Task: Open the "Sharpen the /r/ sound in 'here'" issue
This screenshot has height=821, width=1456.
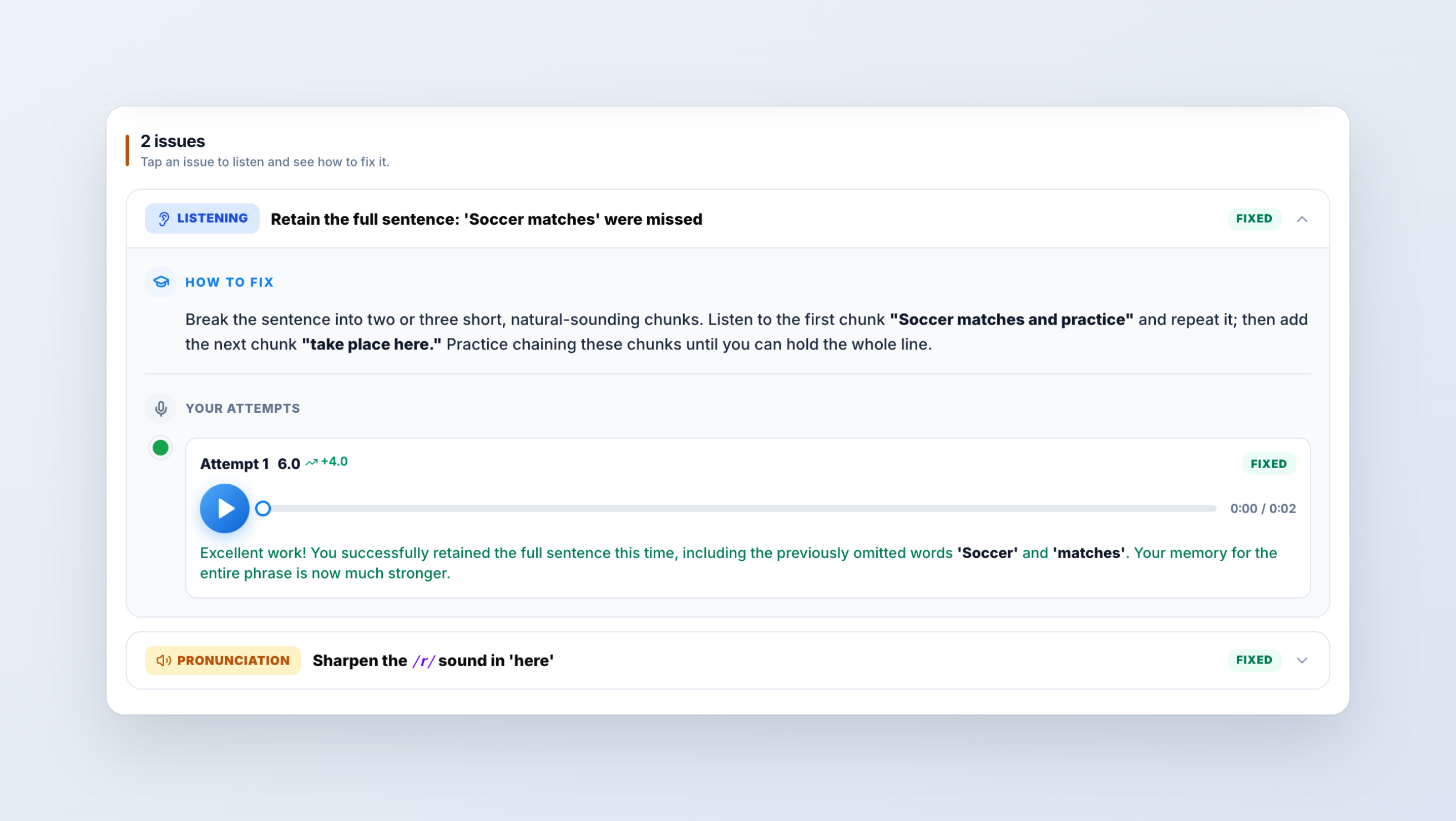Action: click(433, 660)
